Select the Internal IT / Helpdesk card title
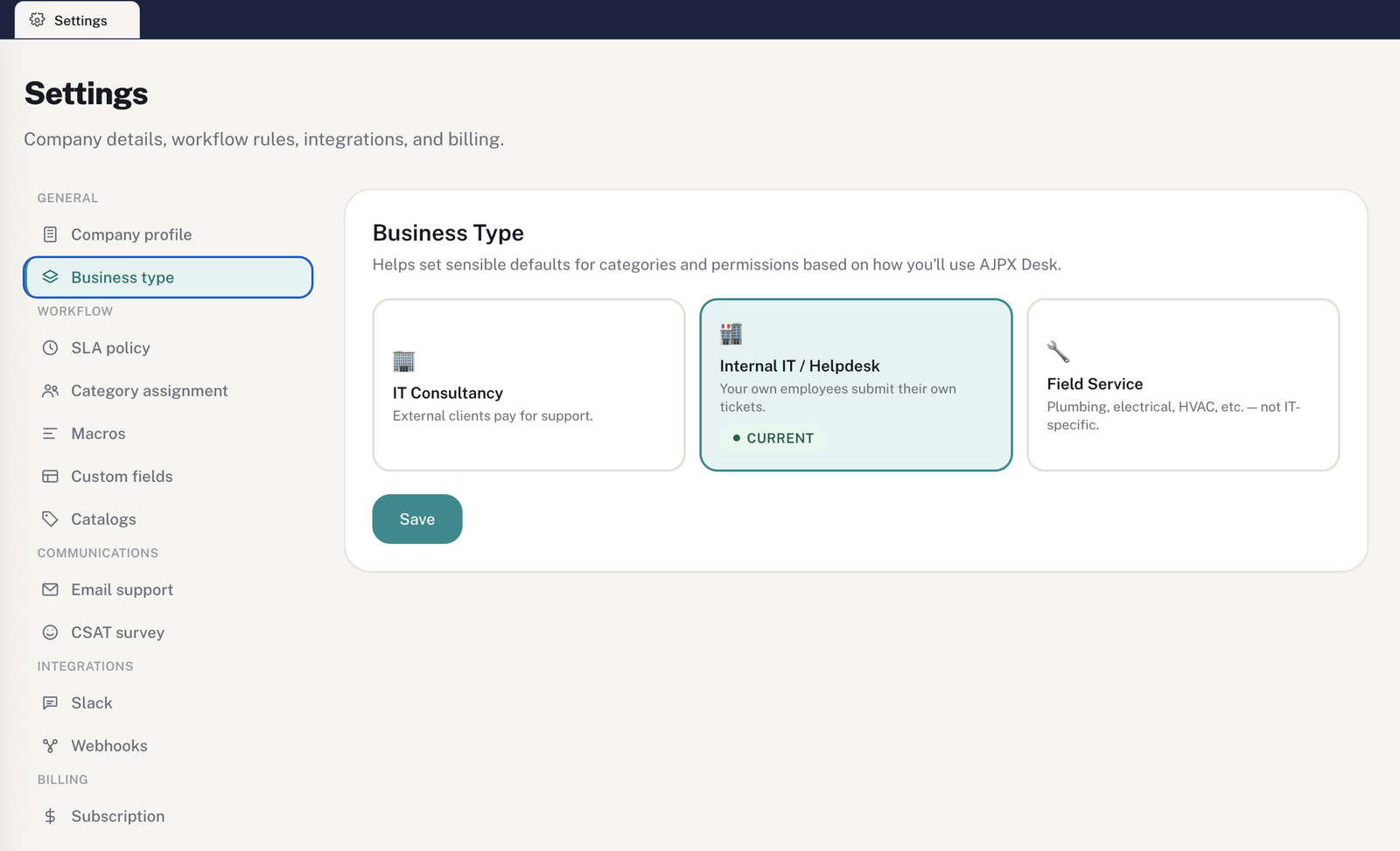The height and width of the screenshot is (851, 1400). 800,366
